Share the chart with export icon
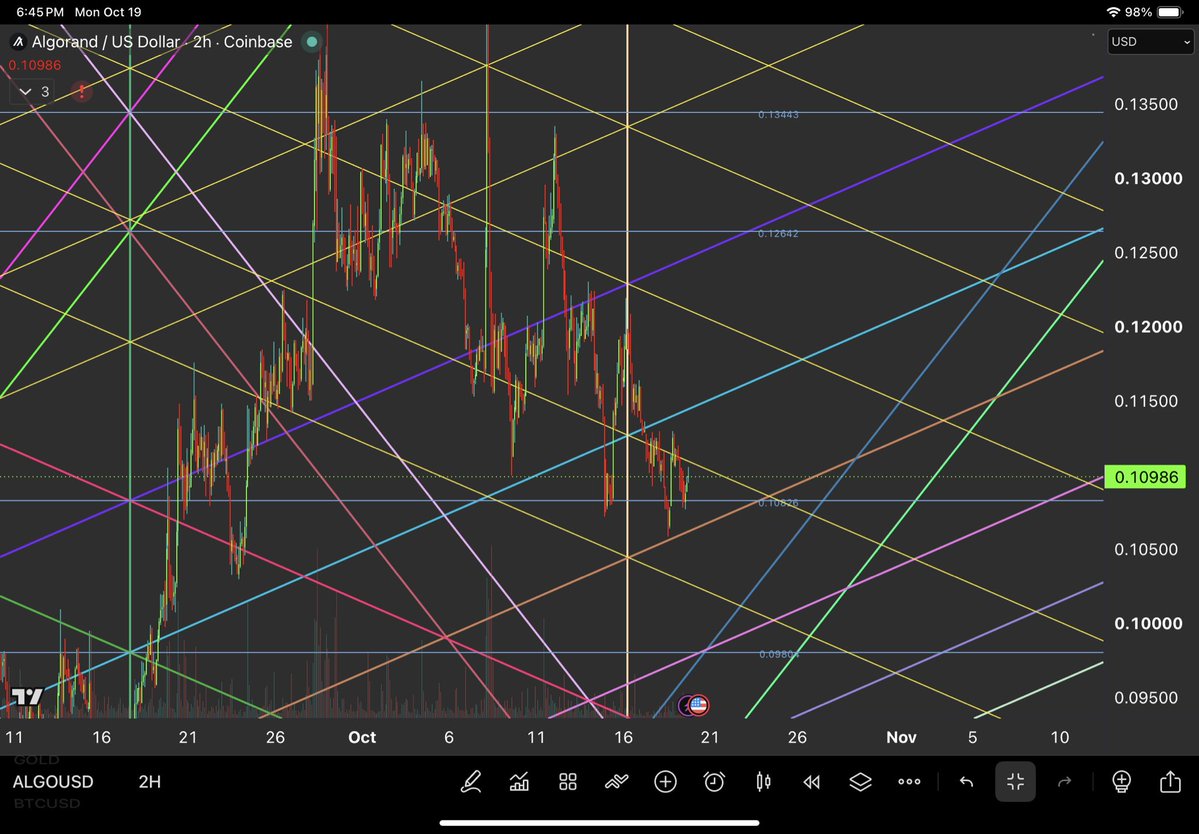Image resolution: width=1199 pixels, height=834 pixels. point(1170,780)
